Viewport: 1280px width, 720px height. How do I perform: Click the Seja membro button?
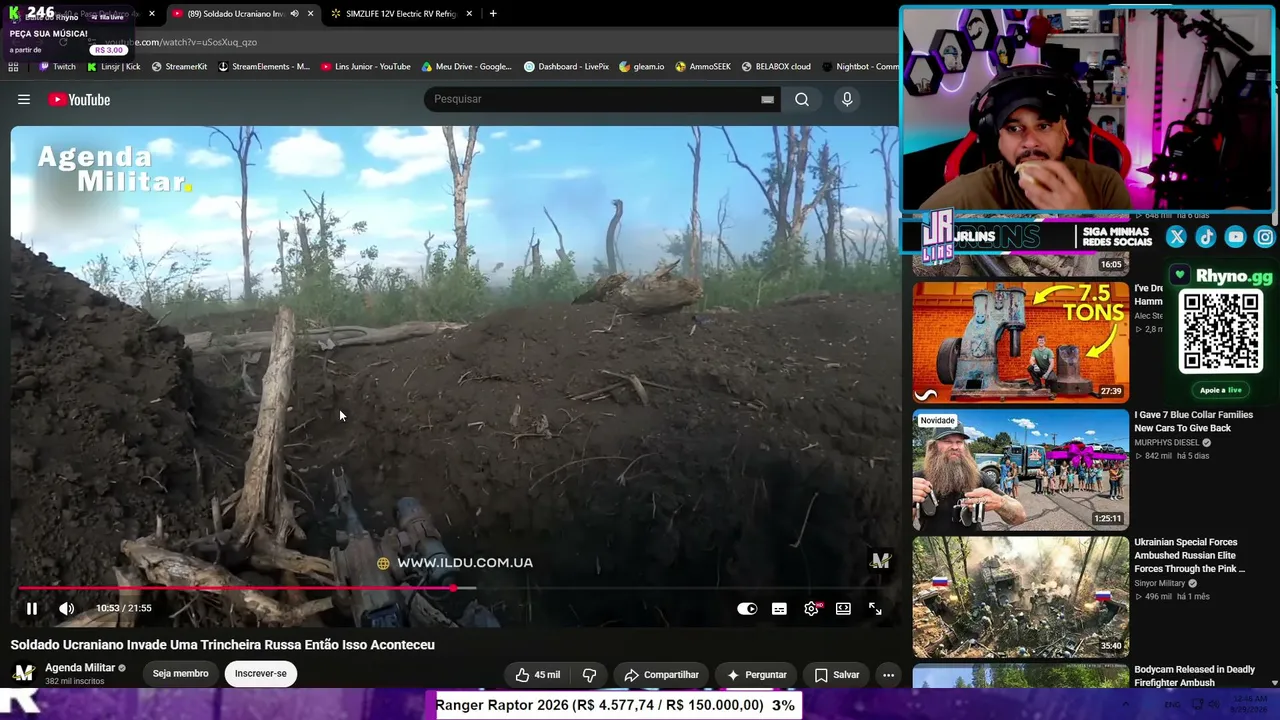point(180,674)
